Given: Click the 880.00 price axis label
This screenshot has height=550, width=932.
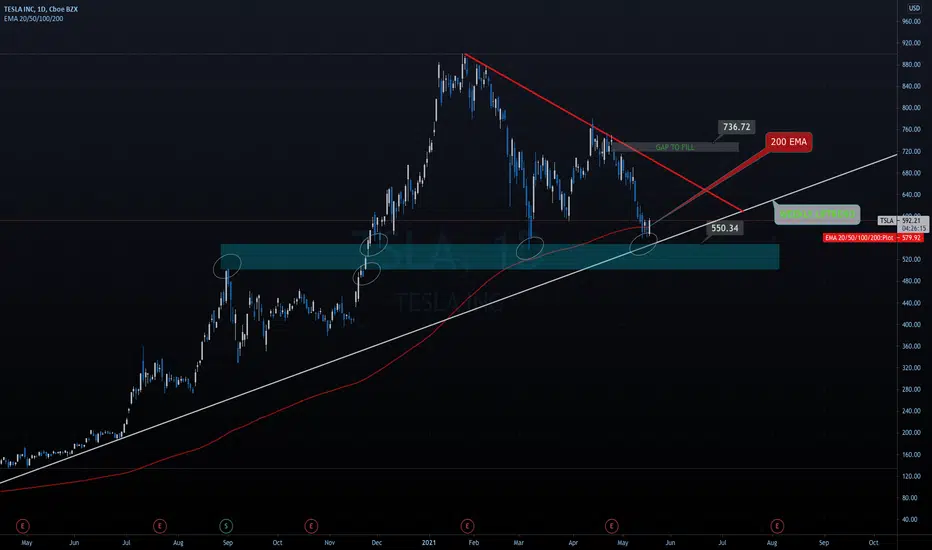Looking at the screenshot, I should click(911, 65).
